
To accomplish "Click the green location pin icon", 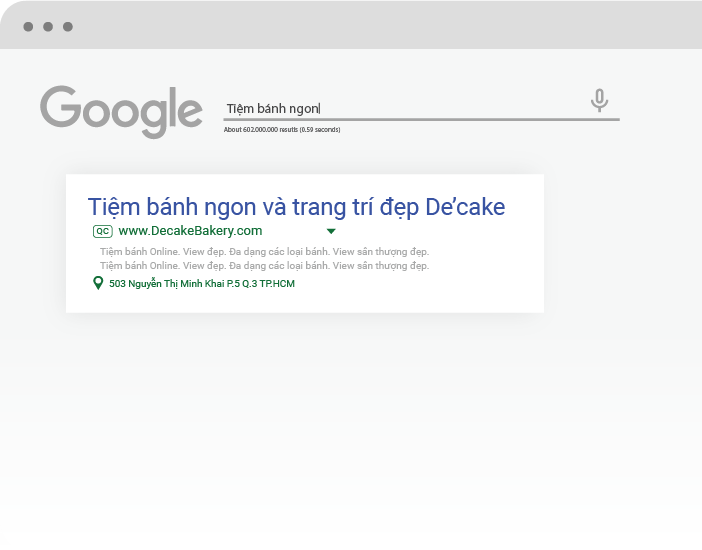I will click(98, 283).
